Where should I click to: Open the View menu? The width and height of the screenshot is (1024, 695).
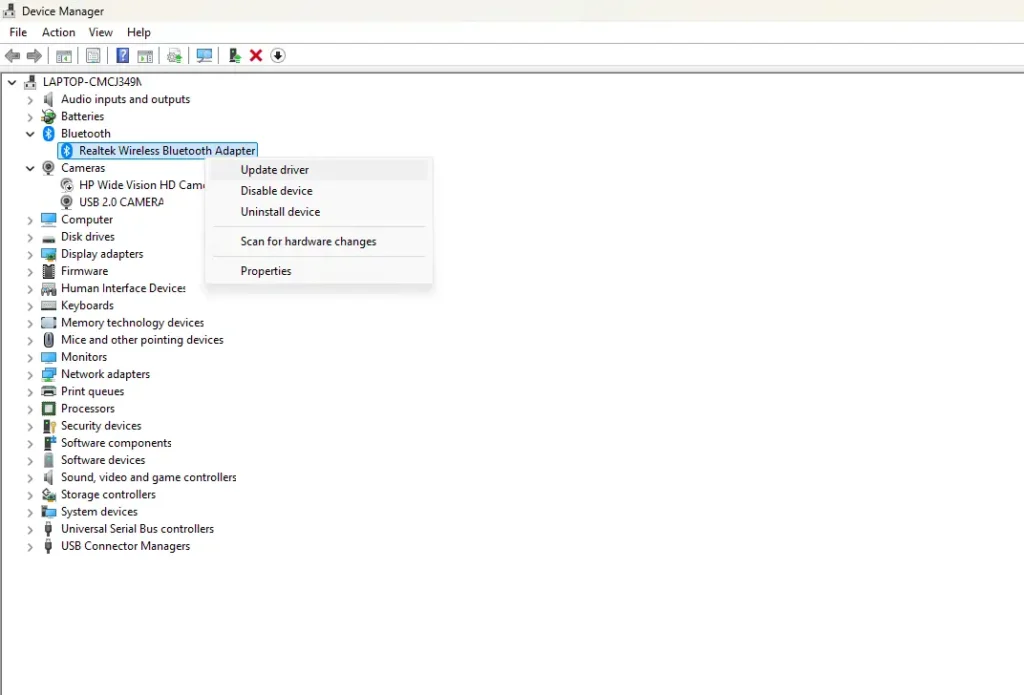click(100, 33)
